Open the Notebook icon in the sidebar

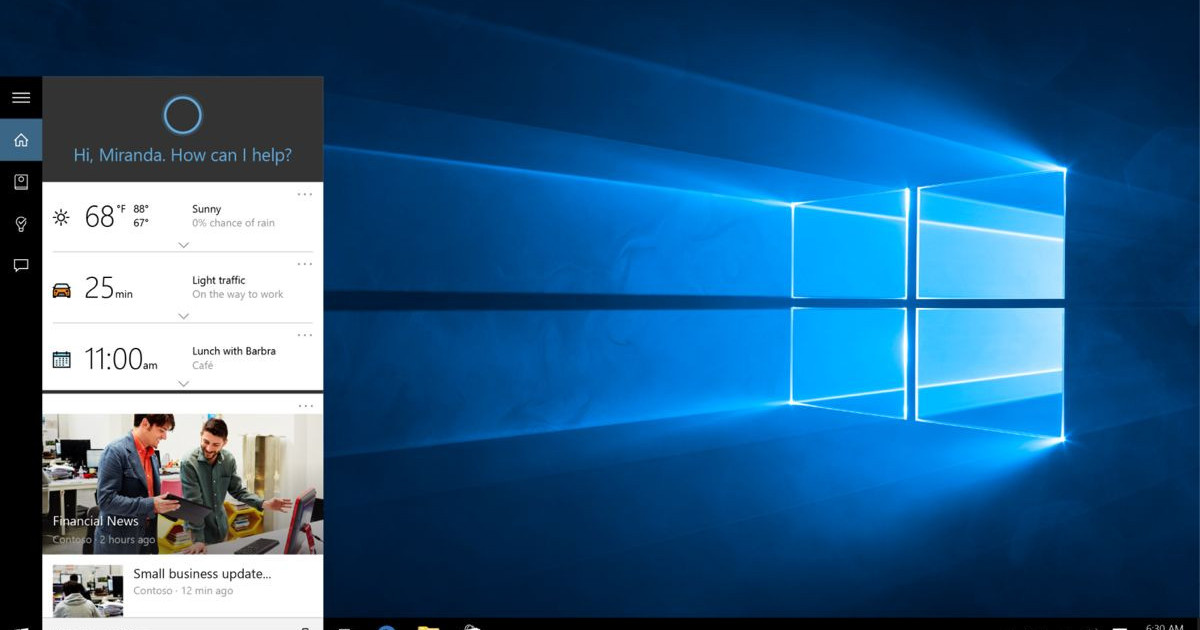pos(21,181)
